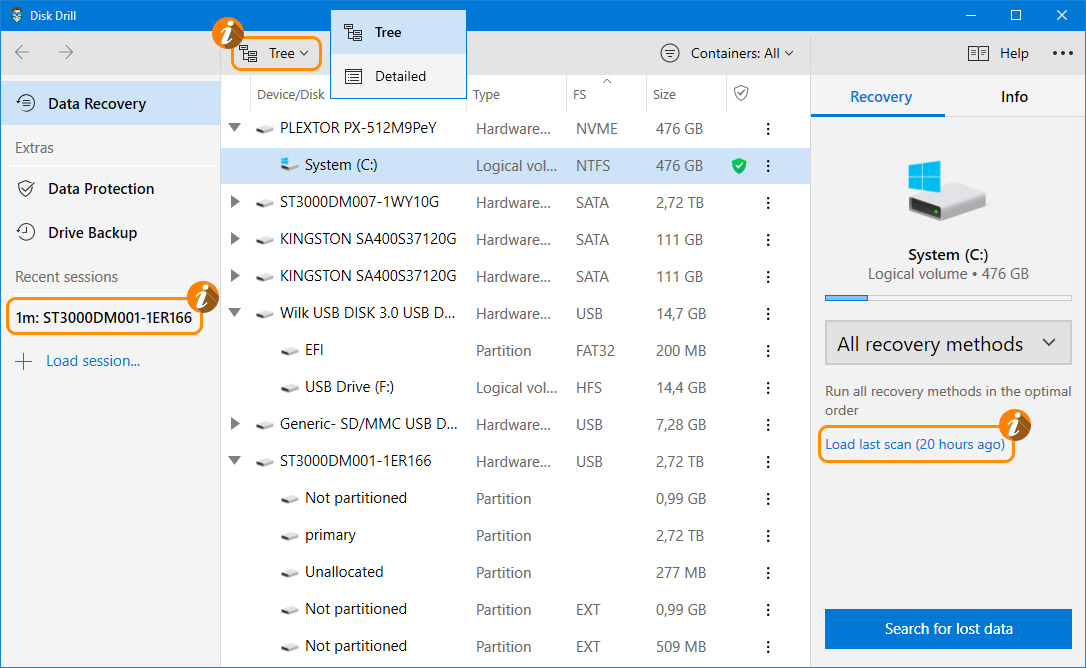Open the options menu for ST3000DM001-1ER166
Screen dimensions: 1086x668
[x=768, y=462]
